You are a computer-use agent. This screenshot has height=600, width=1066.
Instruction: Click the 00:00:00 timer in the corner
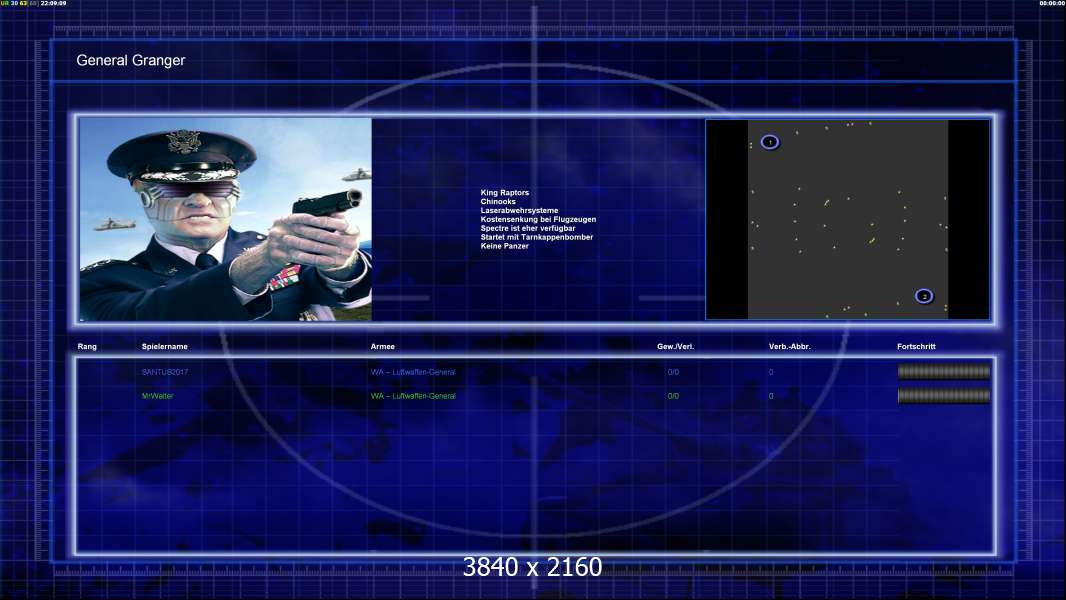[x=1052, y=3]
